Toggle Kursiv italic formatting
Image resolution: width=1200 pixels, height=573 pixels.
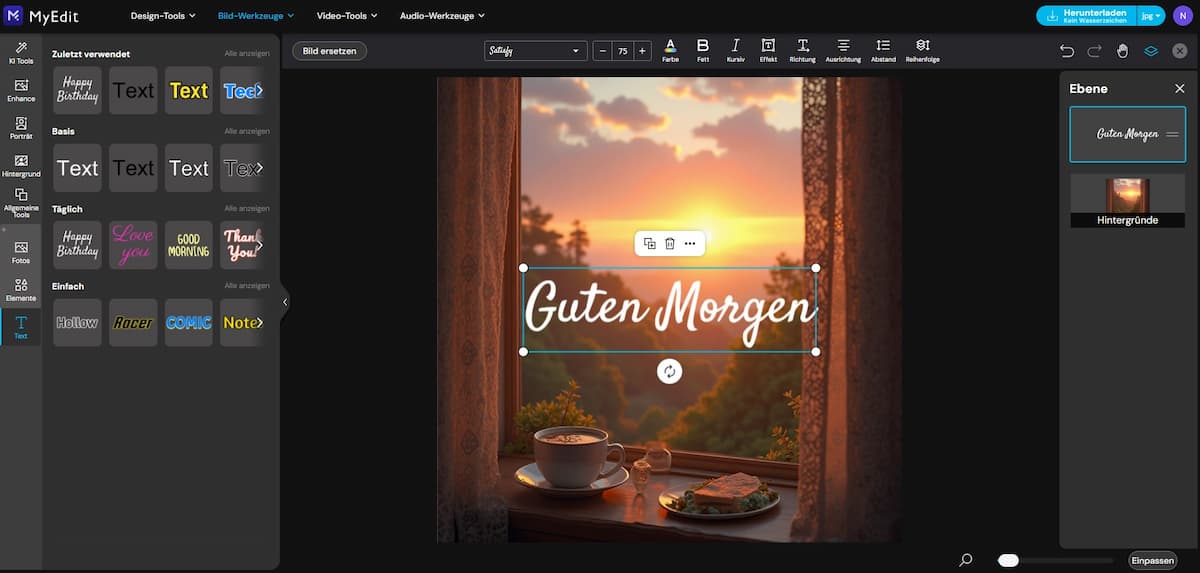[x=735, y=50]
